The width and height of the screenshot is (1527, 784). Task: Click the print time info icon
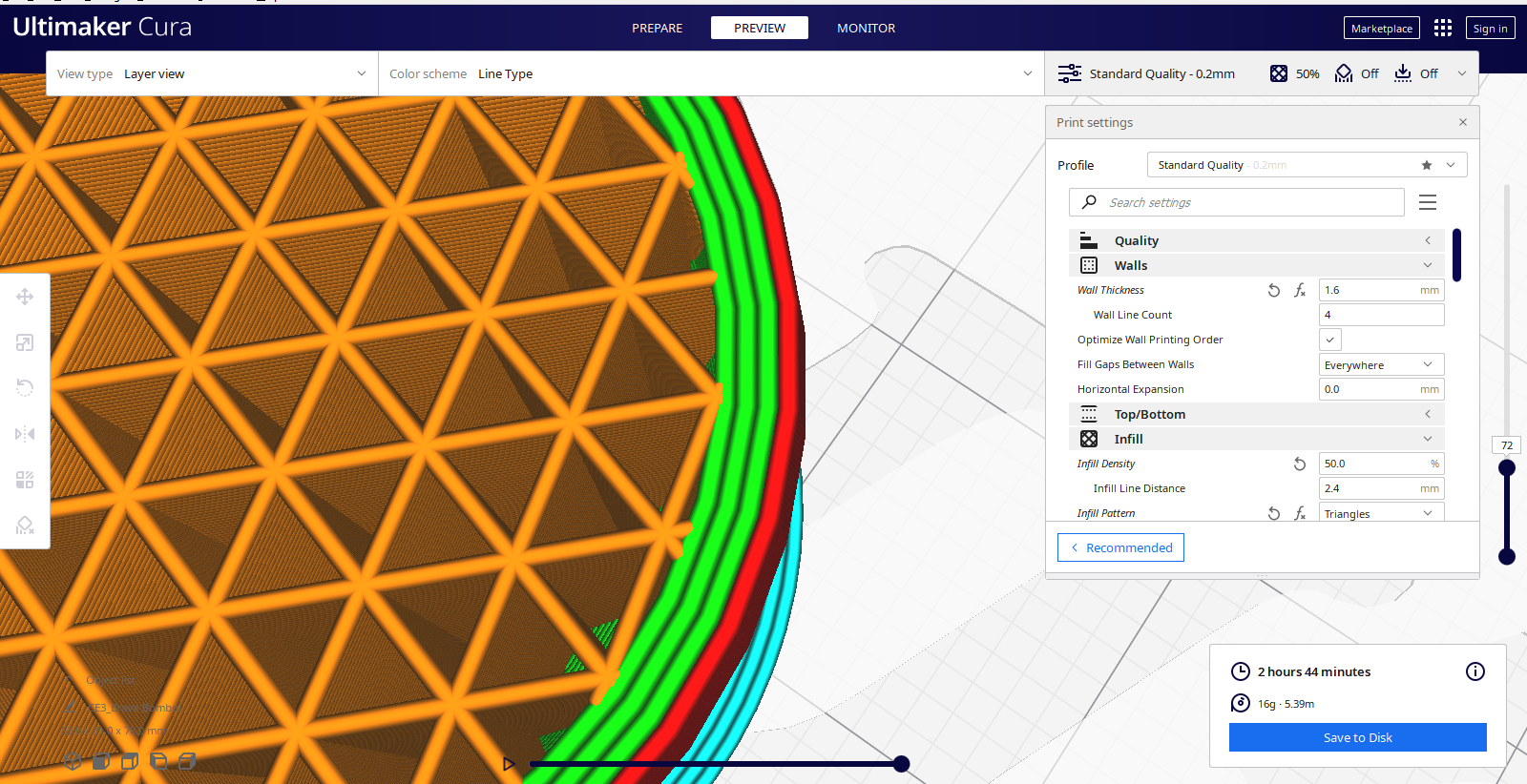(x=1475, y=671)
